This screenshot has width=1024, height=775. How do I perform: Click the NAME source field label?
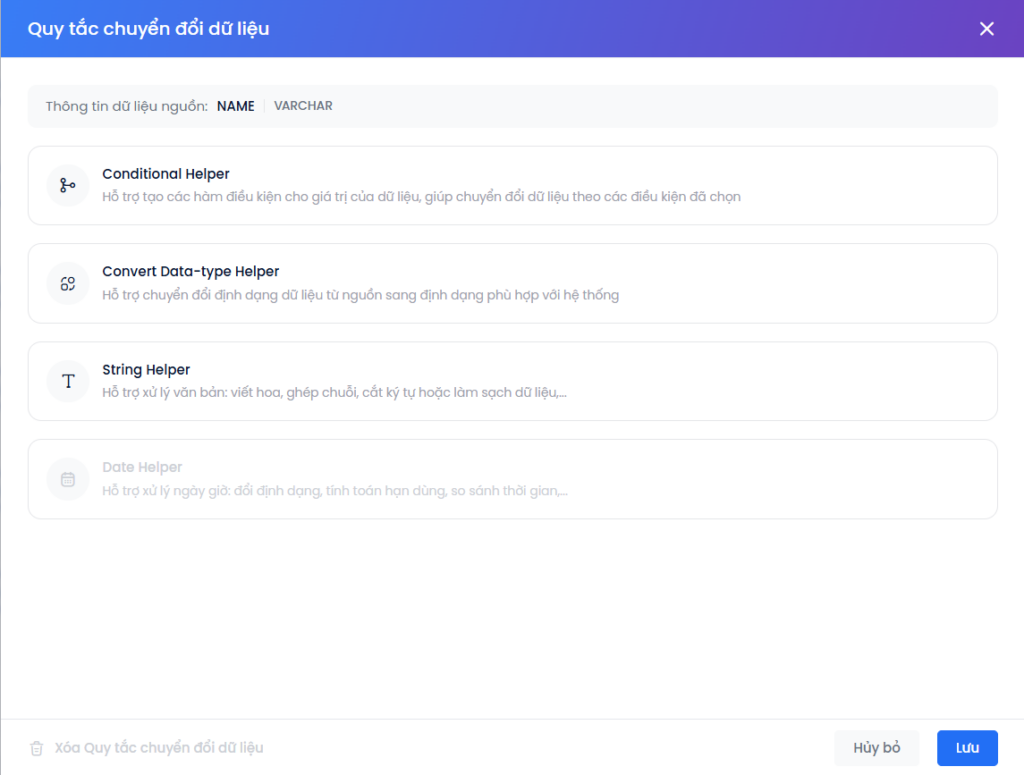coord(236,106)
